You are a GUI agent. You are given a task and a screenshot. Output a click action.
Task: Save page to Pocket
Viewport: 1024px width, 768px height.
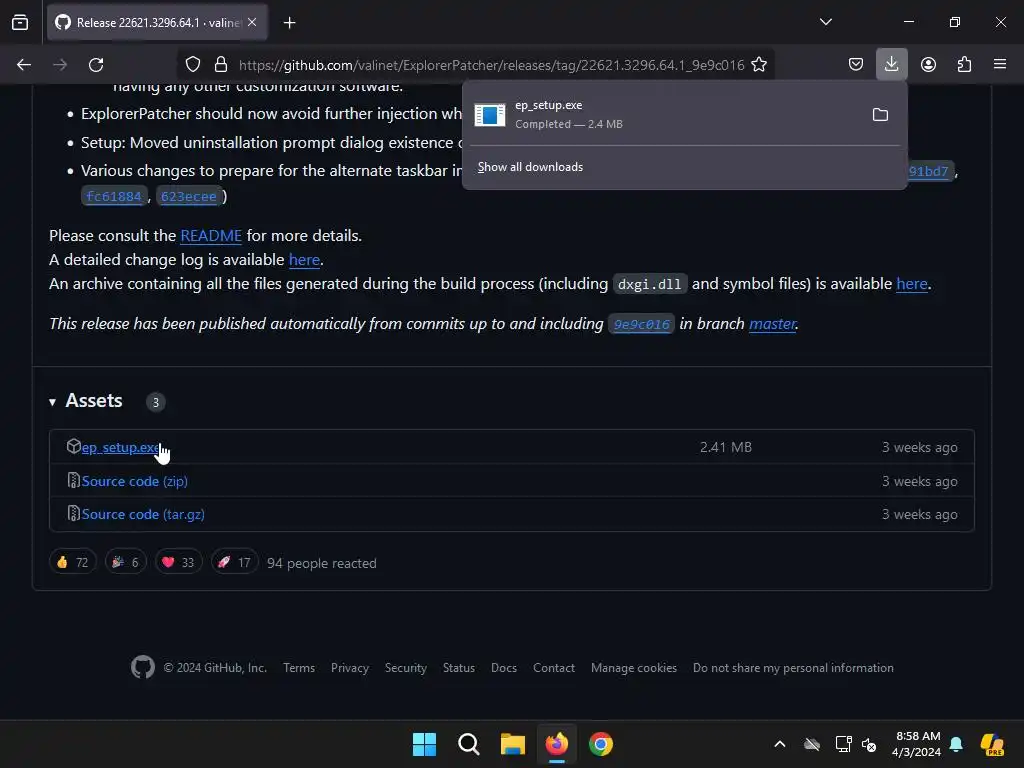click(x=856, y=64)
